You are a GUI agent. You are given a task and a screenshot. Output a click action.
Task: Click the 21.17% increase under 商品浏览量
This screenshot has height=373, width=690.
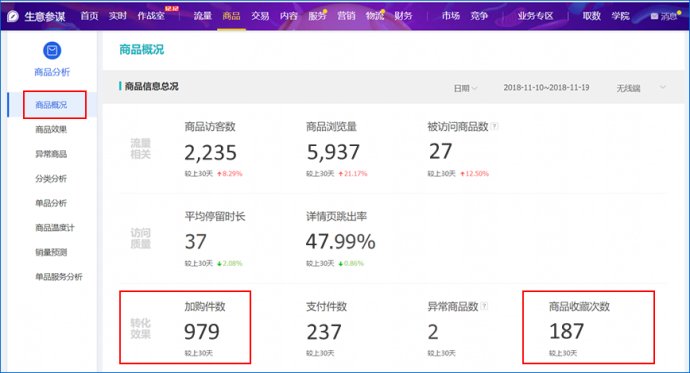click(353, 174)
